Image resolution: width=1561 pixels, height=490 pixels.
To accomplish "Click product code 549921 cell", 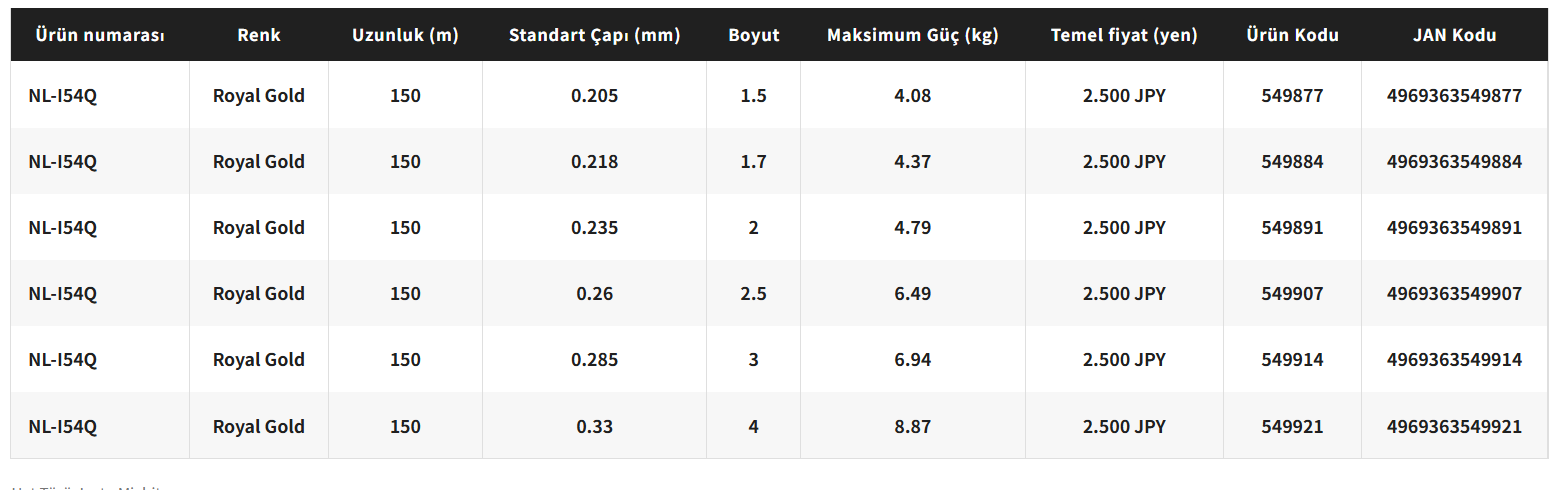I will click(1292, 426).
